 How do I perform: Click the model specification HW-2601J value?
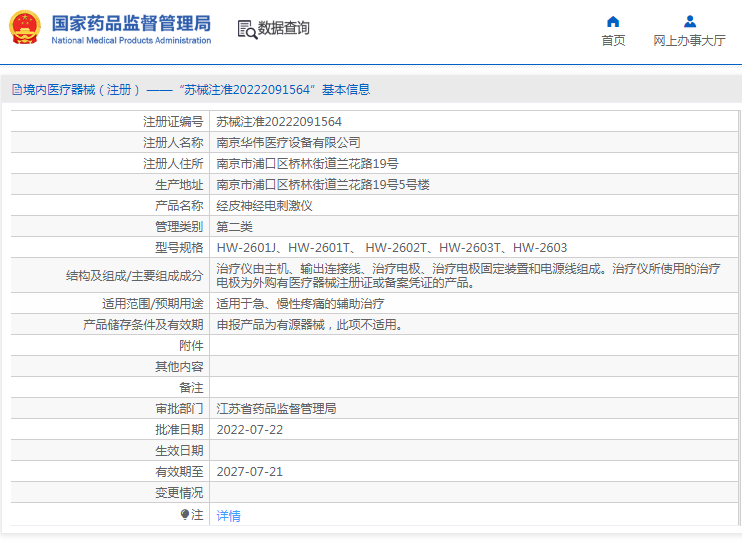coord(247,247)
